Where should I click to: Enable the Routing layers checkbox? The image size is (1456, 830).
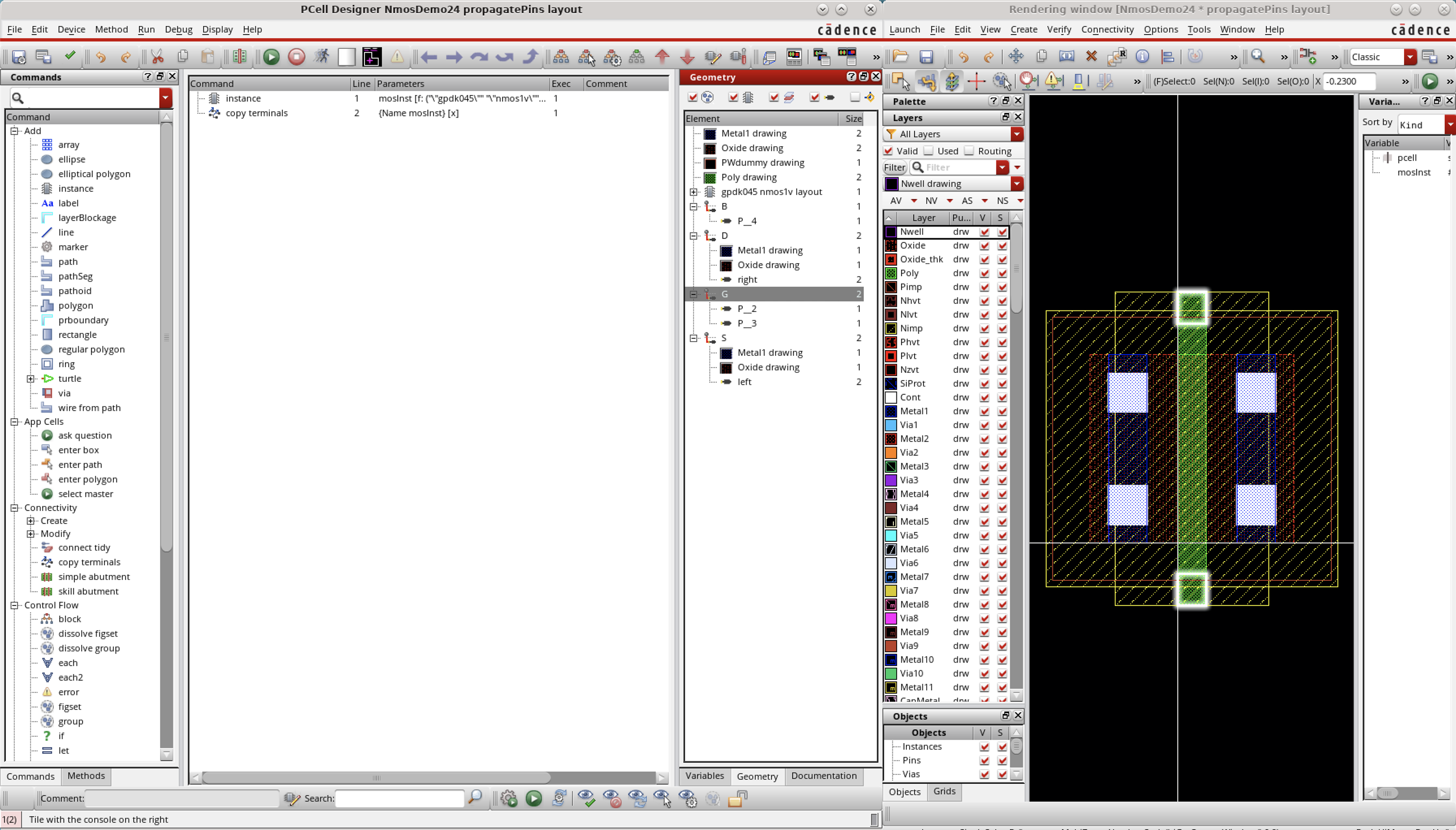click(969, 151)
